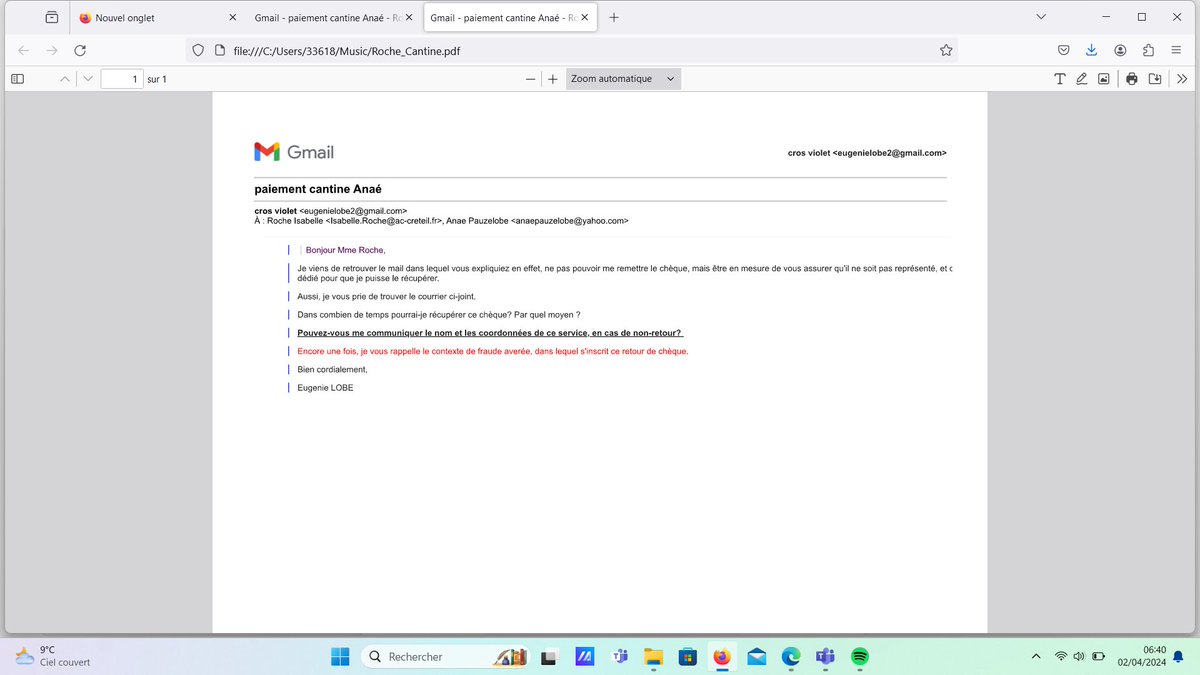Open the notification bell icon
This screenshot has width=1200, height=675.
[1180, 656]
